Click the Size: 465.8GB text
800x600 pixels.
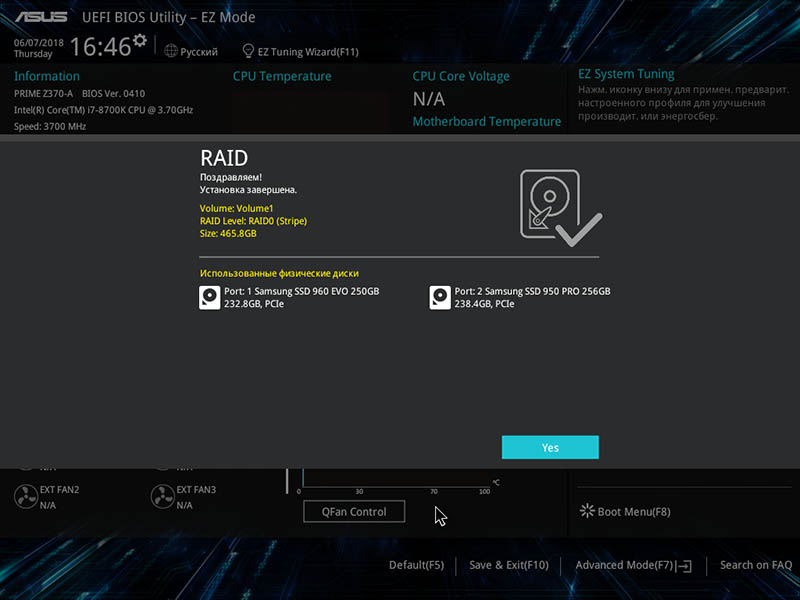(228, 233)
